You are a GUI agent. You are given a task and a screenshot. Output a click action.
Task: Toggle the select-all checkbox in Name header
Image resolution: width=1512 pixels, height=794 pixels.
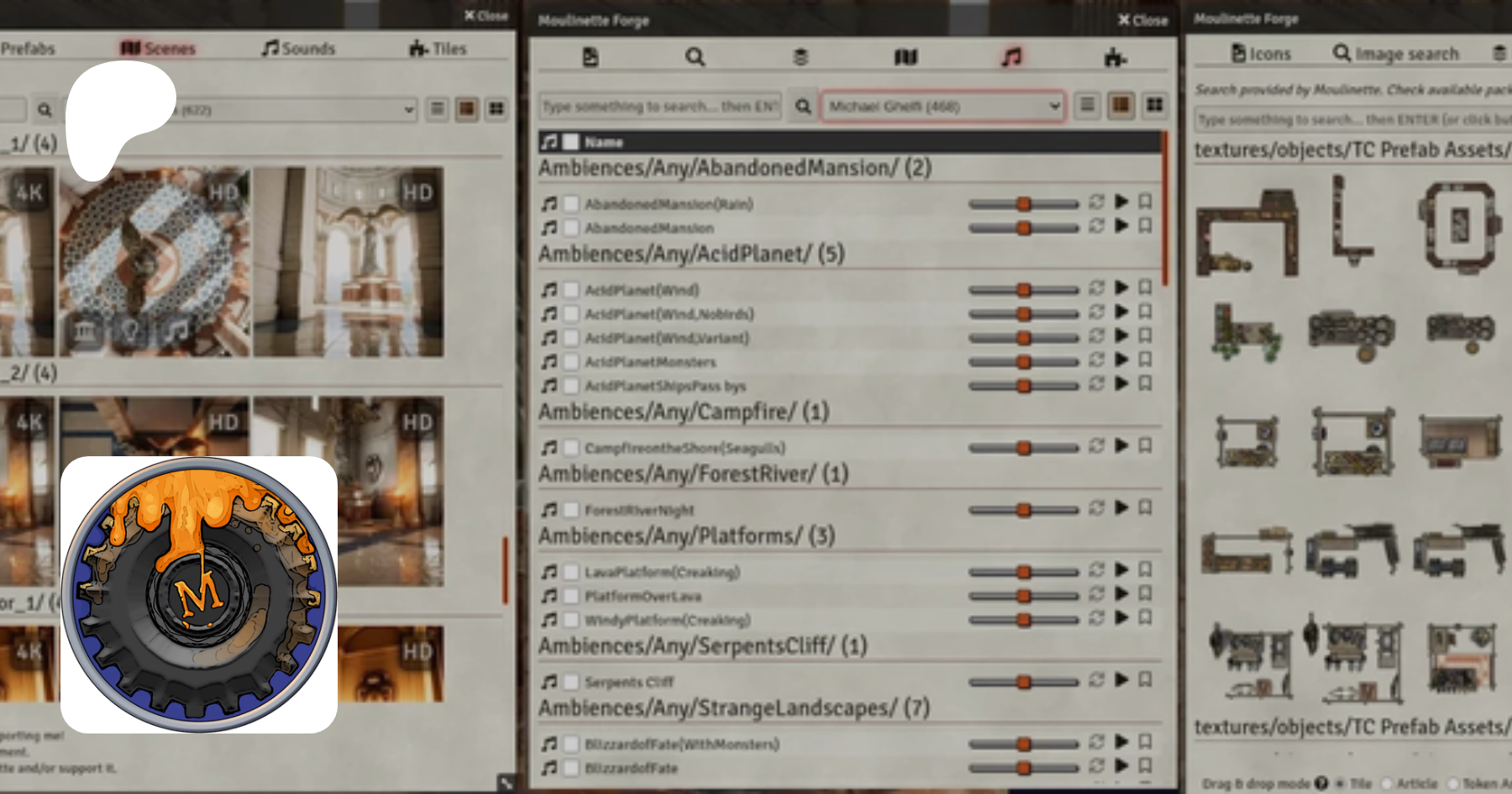pos(570,142)
